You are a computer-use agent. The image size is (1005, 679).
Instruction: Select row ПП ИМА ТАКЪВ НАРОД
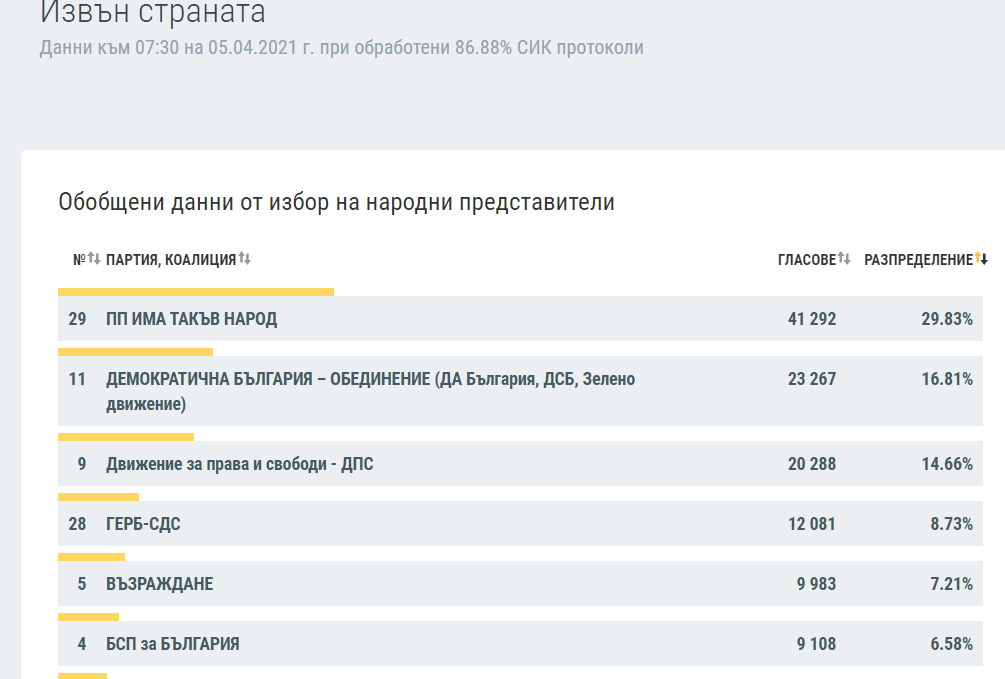pyautogui.click(x=520, y=319)
